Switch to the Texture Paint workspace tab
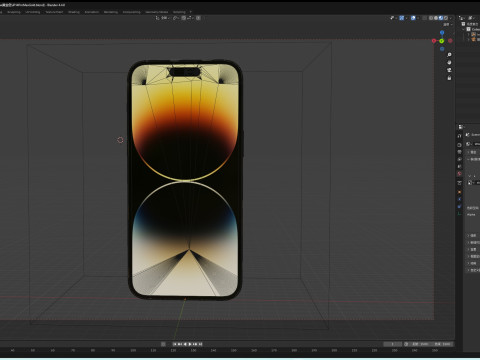480x360 pixels. point(54,12)
